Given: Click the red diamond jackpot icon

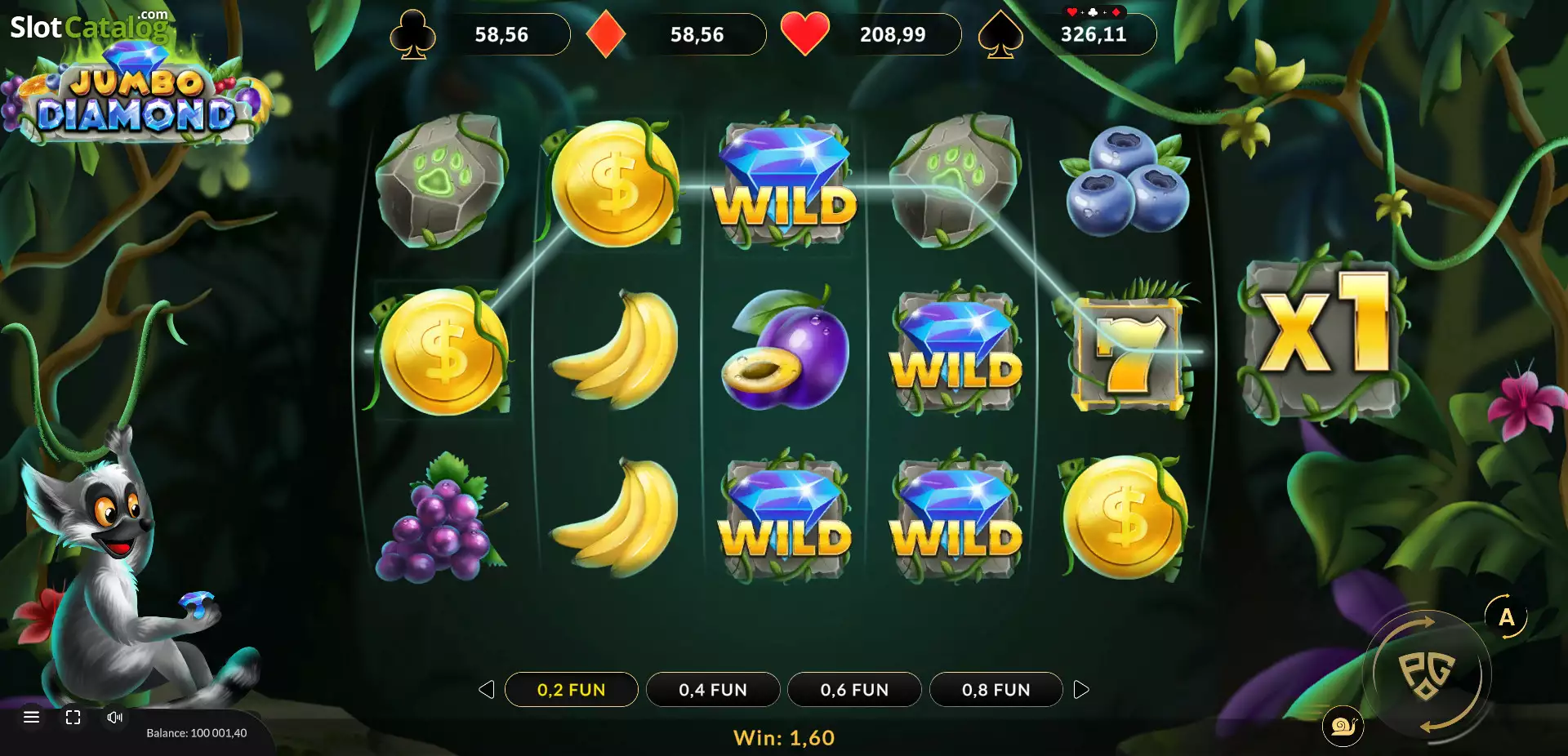Looking at the screenshot, I should click(606, 34).
